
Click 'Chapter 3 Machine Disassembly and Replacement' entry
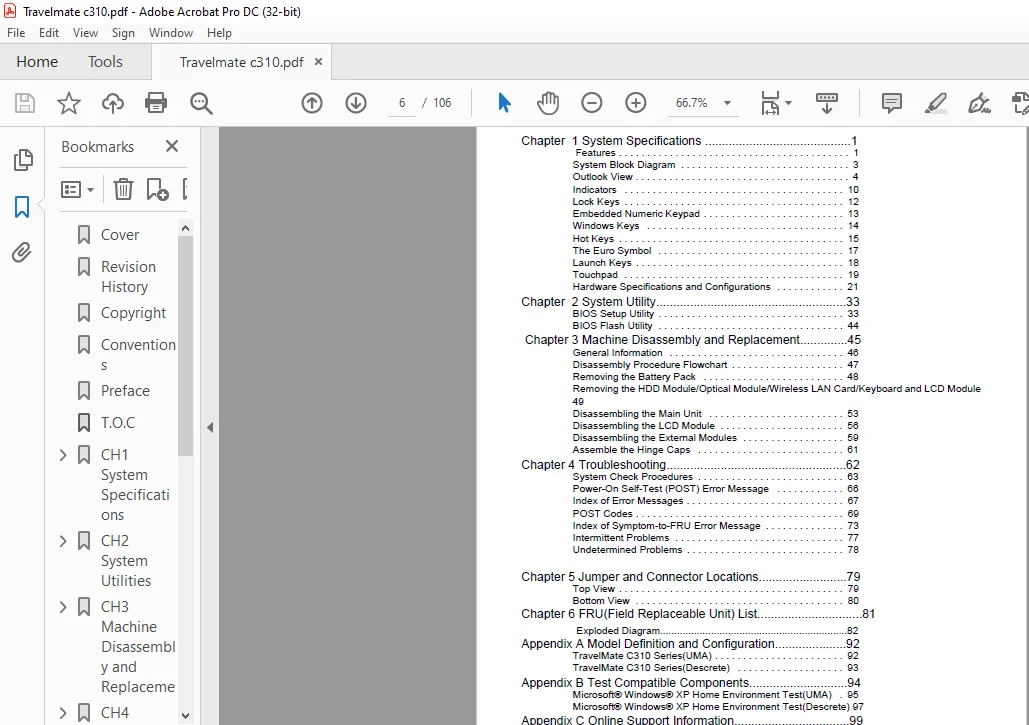(692, 340)
